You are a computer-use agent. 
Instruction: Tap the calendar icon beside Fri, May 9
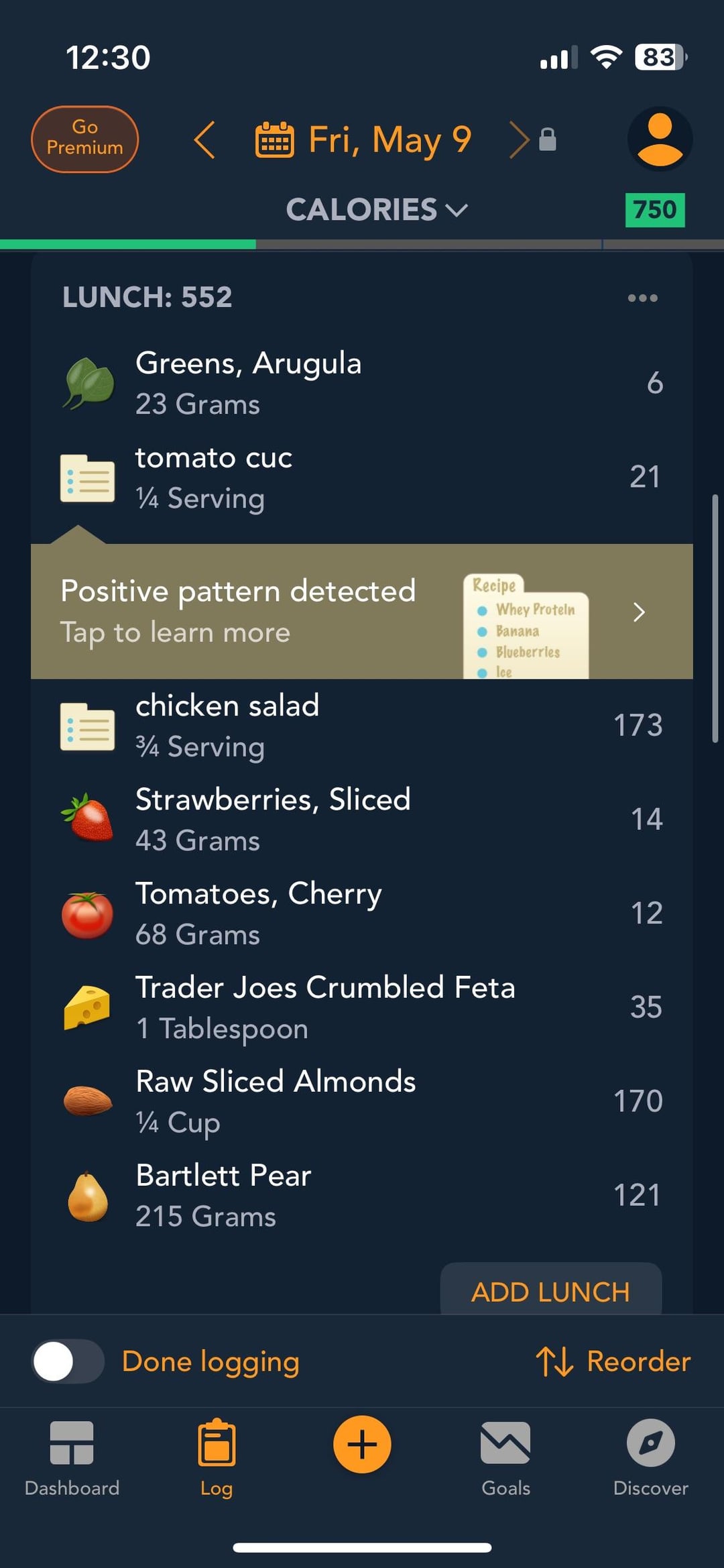pyautogui.click(x=274, y=139)
